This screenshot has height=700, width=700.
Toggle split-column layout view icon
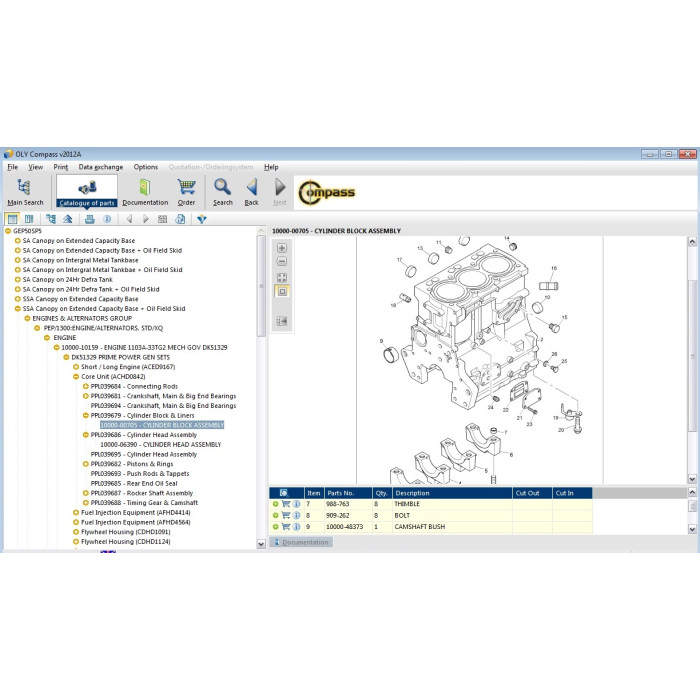[29, 219]
